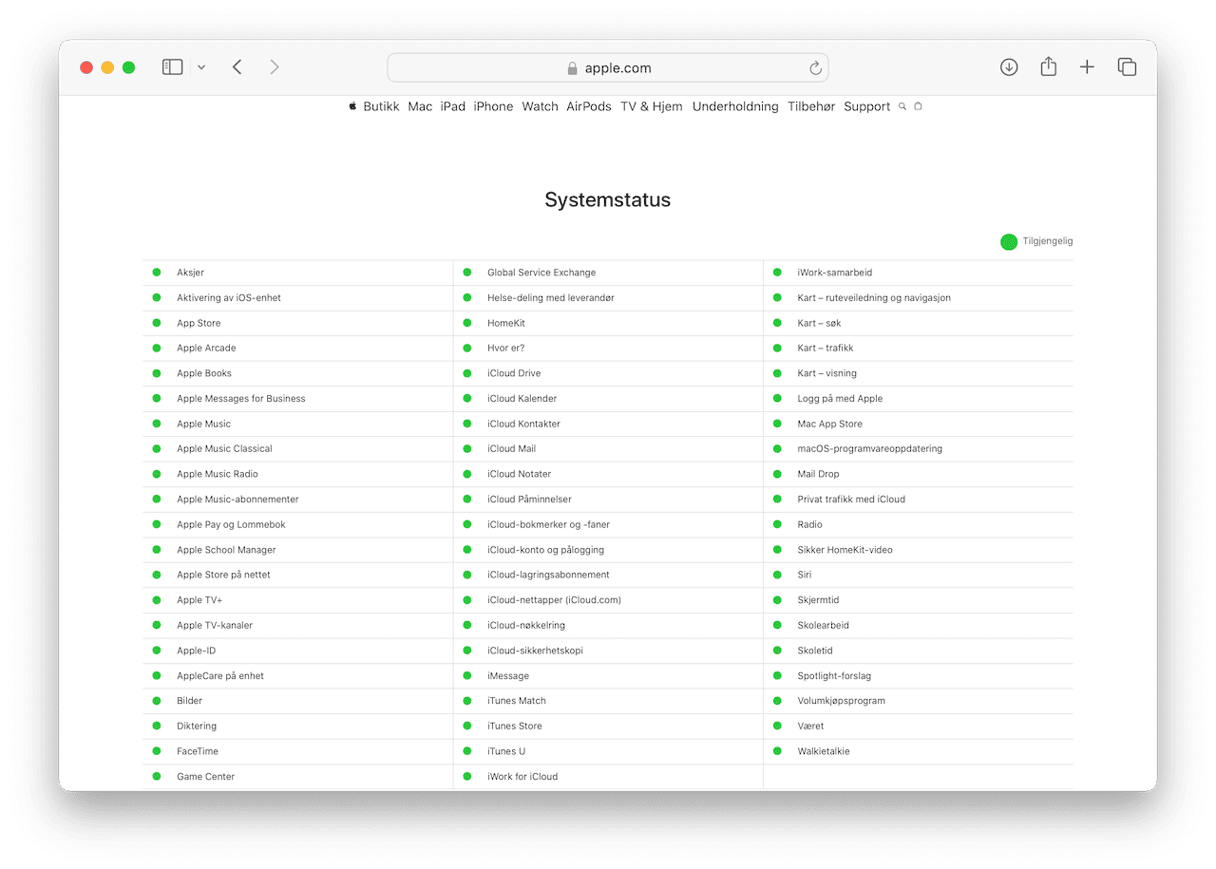This screenshot has height=869, width=1216.
Task: Select Underholdning in the navigation
Action: click(735, 106)
